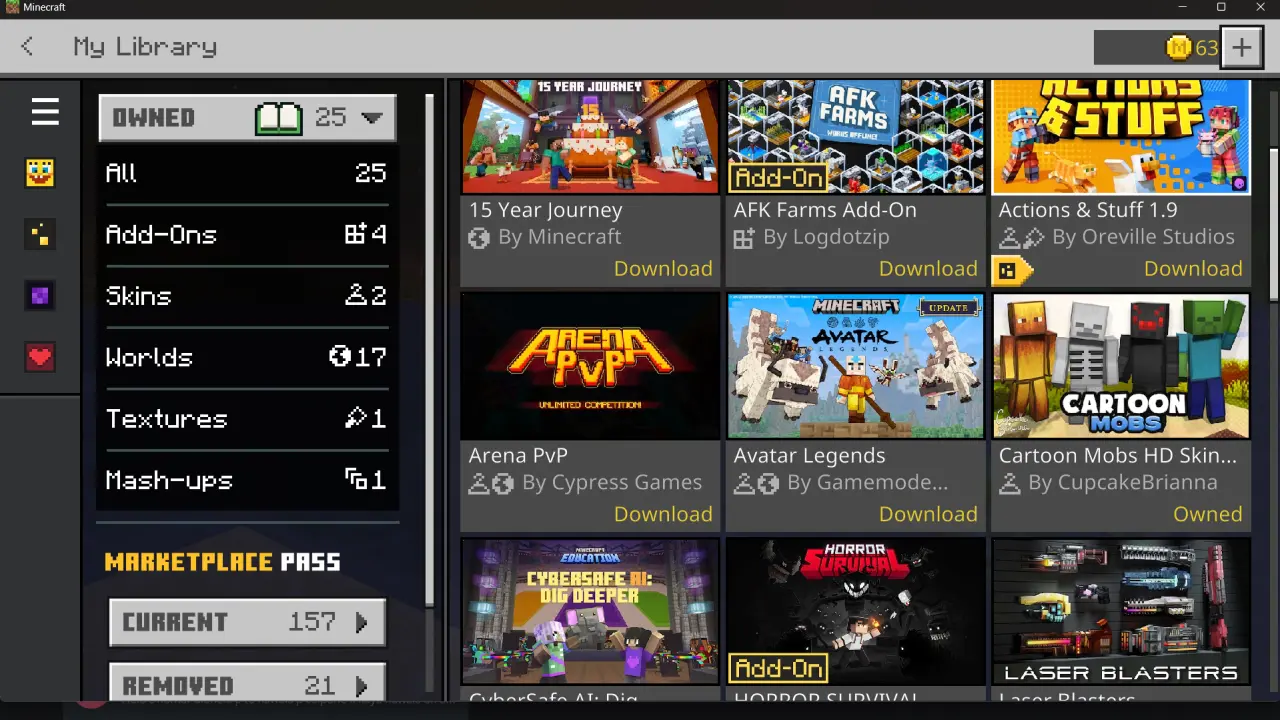Image resolution: width=1280 pixels, height=720 pixels.
Task: Open the Avatar Legends thumbnail
Action: click(x=855, y=366)
